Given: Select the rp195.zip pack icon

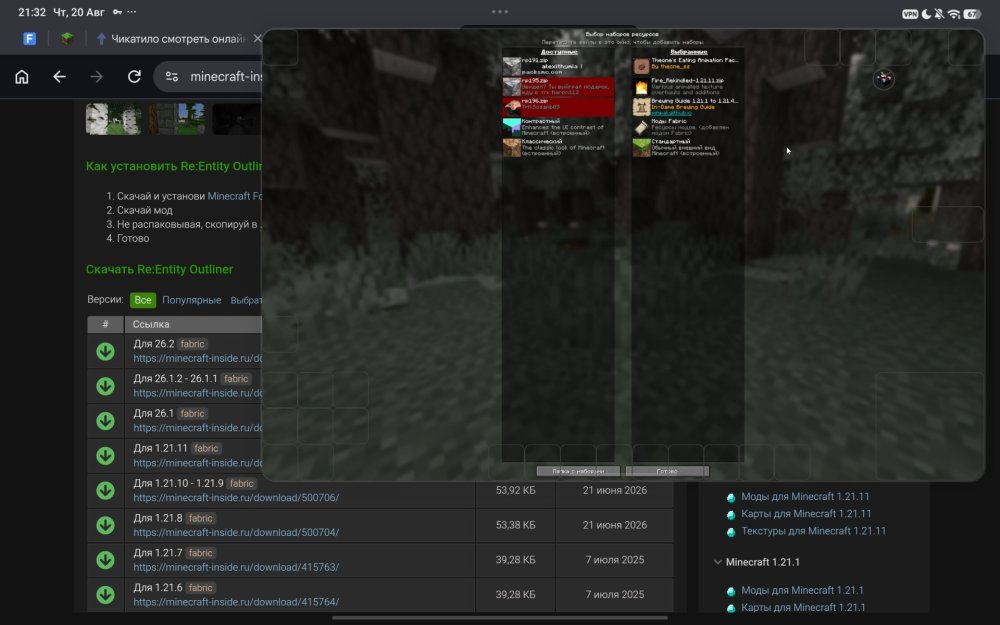Looking at the screenshot, I should (511, 87).
